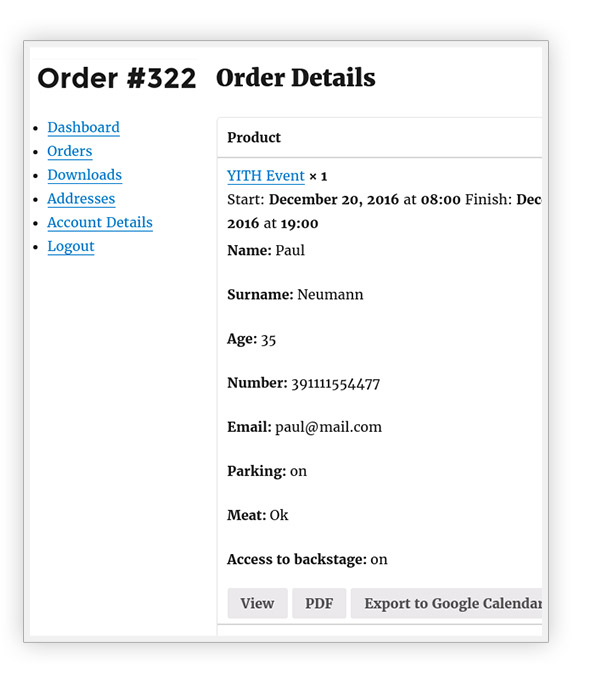The image size is (600, 687).
Task: Click the phone number 391111554477
Action: 335,383
